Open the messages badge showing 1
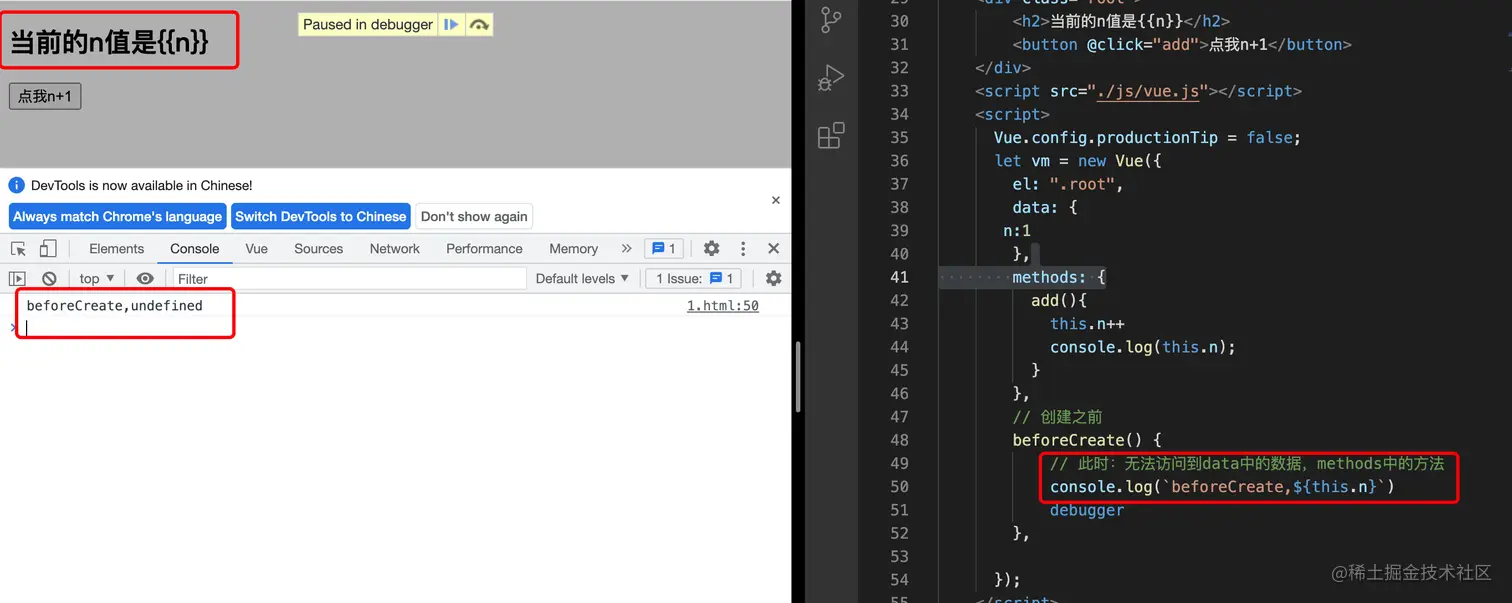This screenshot has width=1512, height=603. (x=663, y=248)
